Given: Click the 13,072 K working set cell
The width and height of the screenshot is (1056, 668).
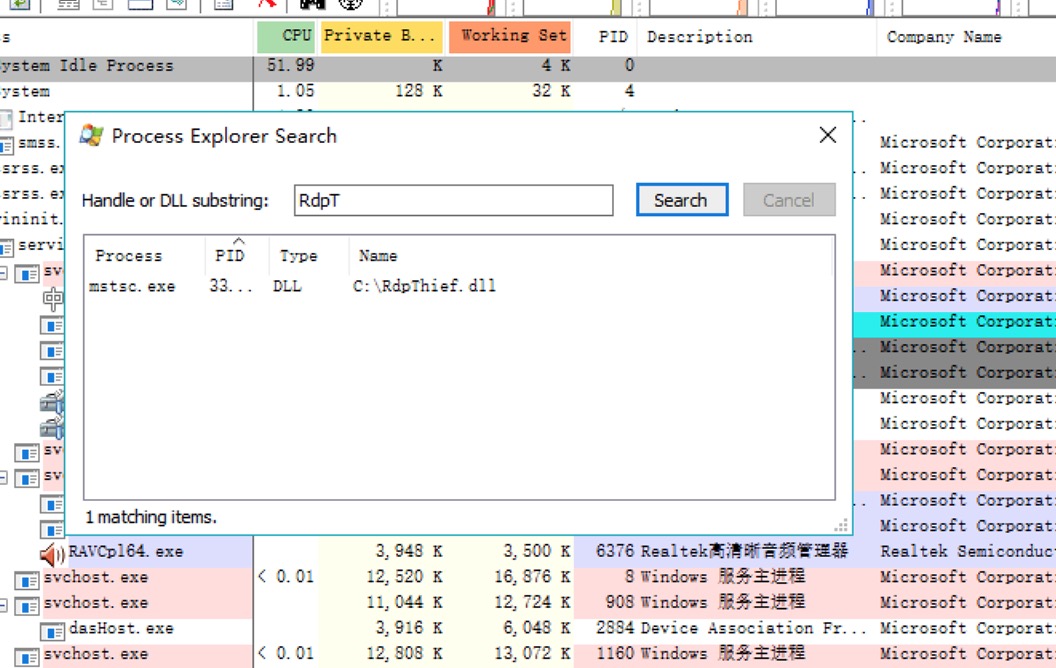Looking at the screenshot, I should pyautogui.click(x=532, y=654).
